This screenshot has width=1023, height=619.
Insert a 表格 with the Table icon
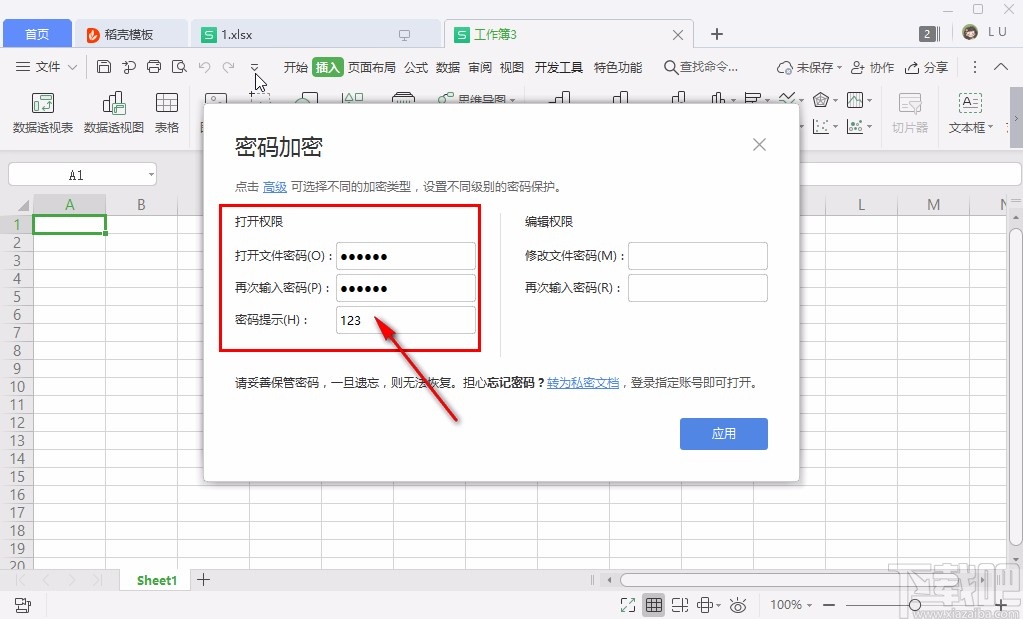pyautogui.click(x=166, y=112)
